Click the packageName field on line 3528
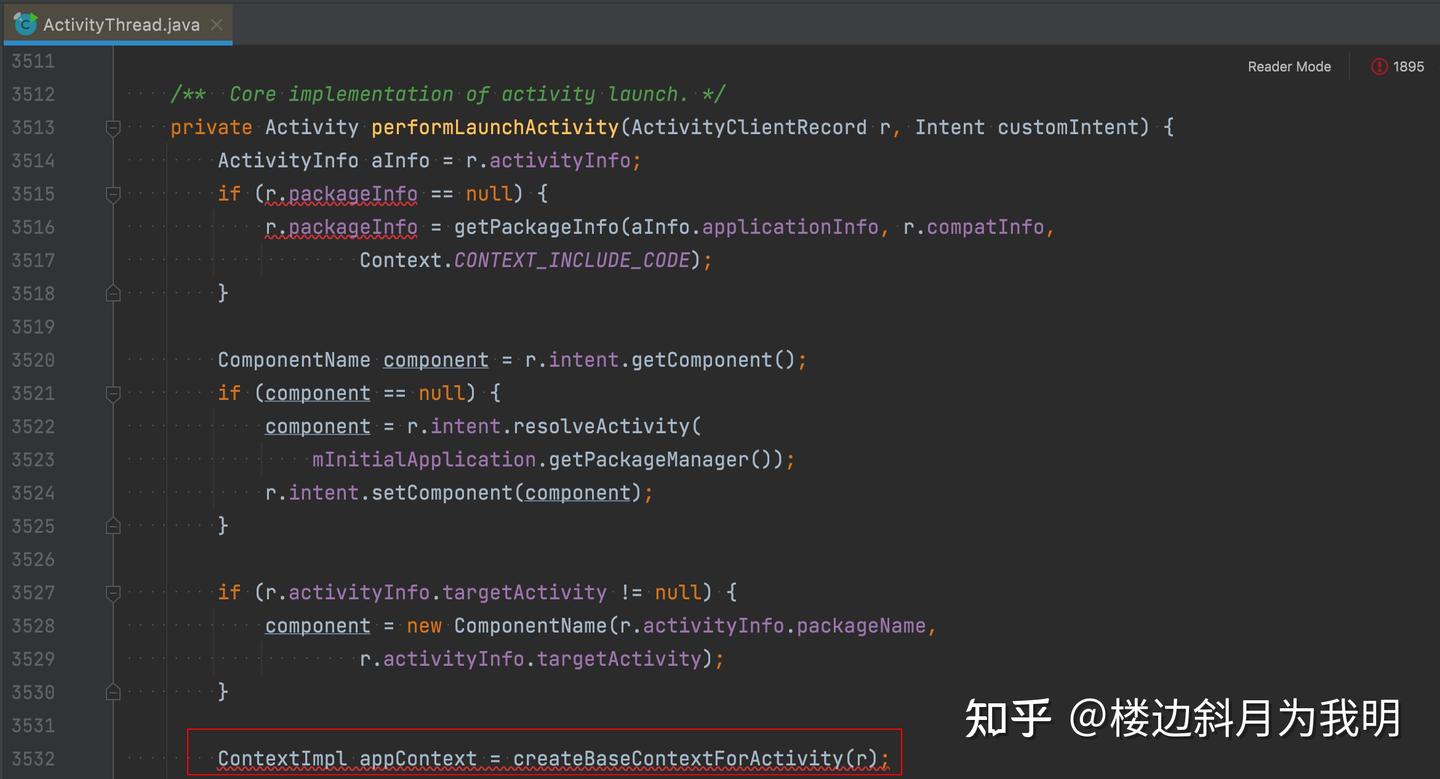The image size is (1440, 779). click(x=861, y=626)
